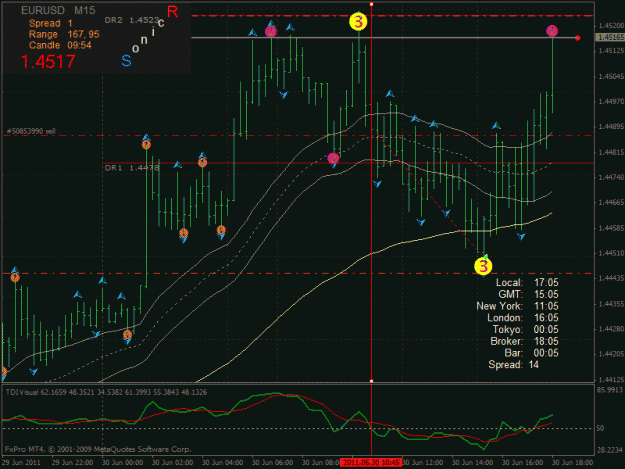The height and width of the screenshot is (469, 625).
Task: Click the Local: 17:05 clock line
Action: coord(527,283)
